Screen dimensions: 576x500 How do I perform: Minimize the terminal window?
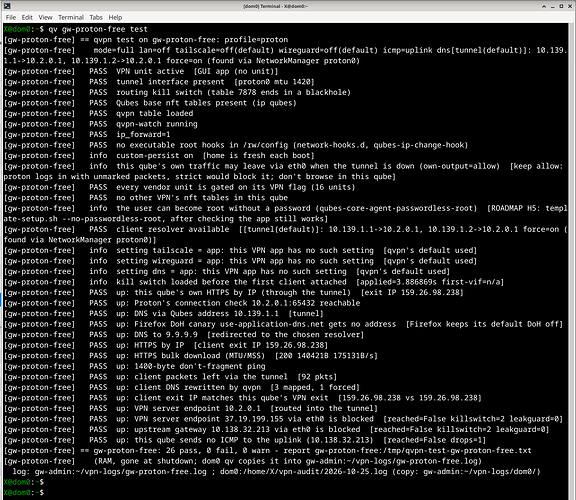[x=552, y=6]
